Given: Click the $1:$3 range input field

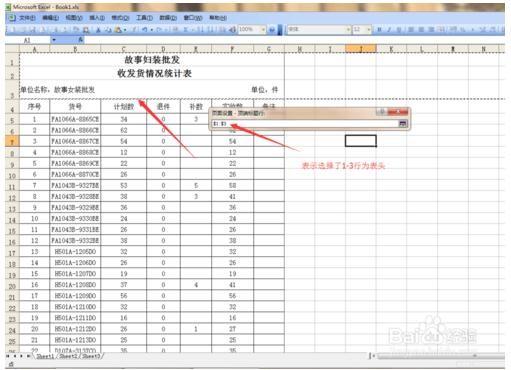Looking at the screenshot, I should [305, 124].
